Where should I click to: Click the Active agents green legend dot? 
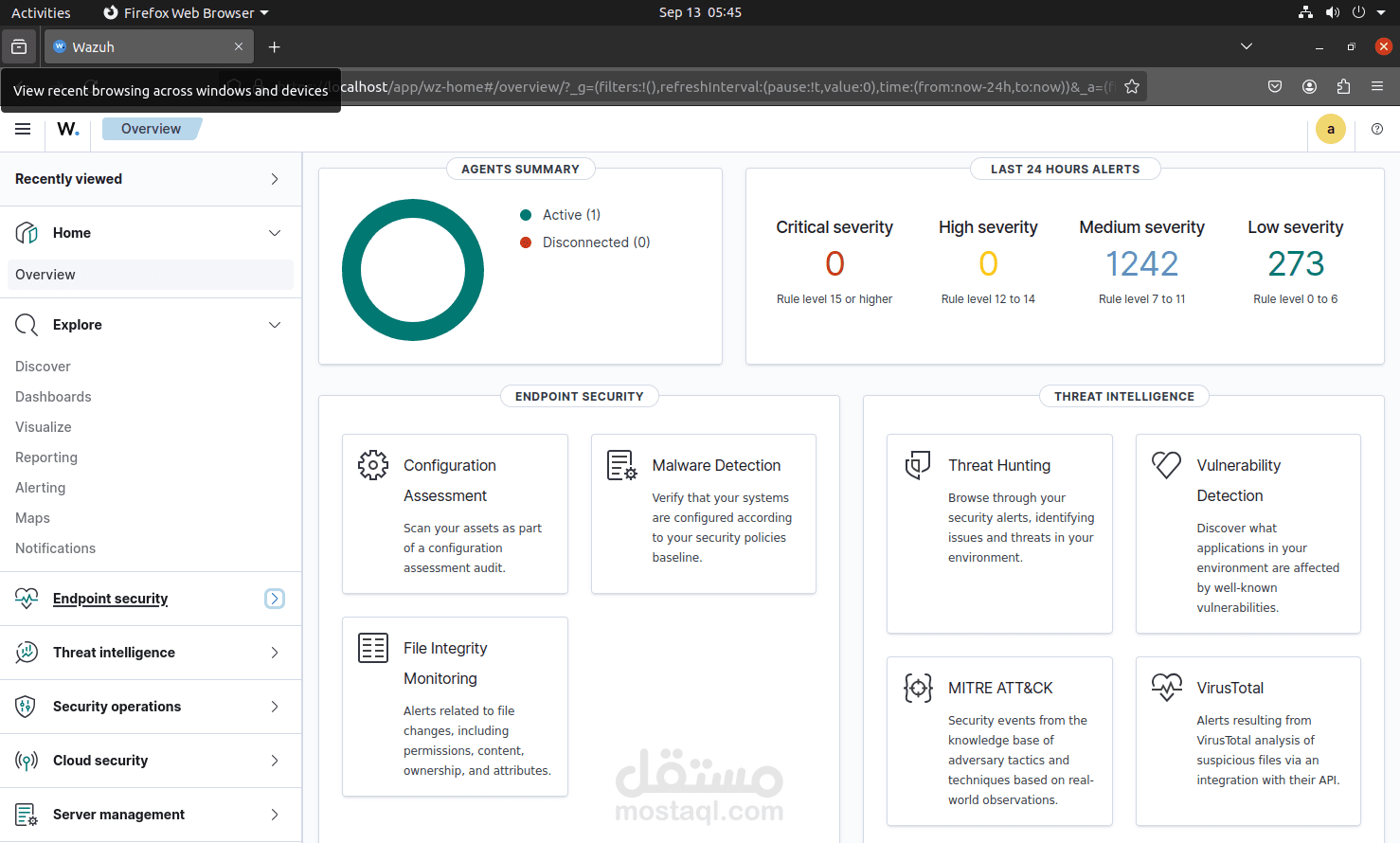(x=526, y=215)
